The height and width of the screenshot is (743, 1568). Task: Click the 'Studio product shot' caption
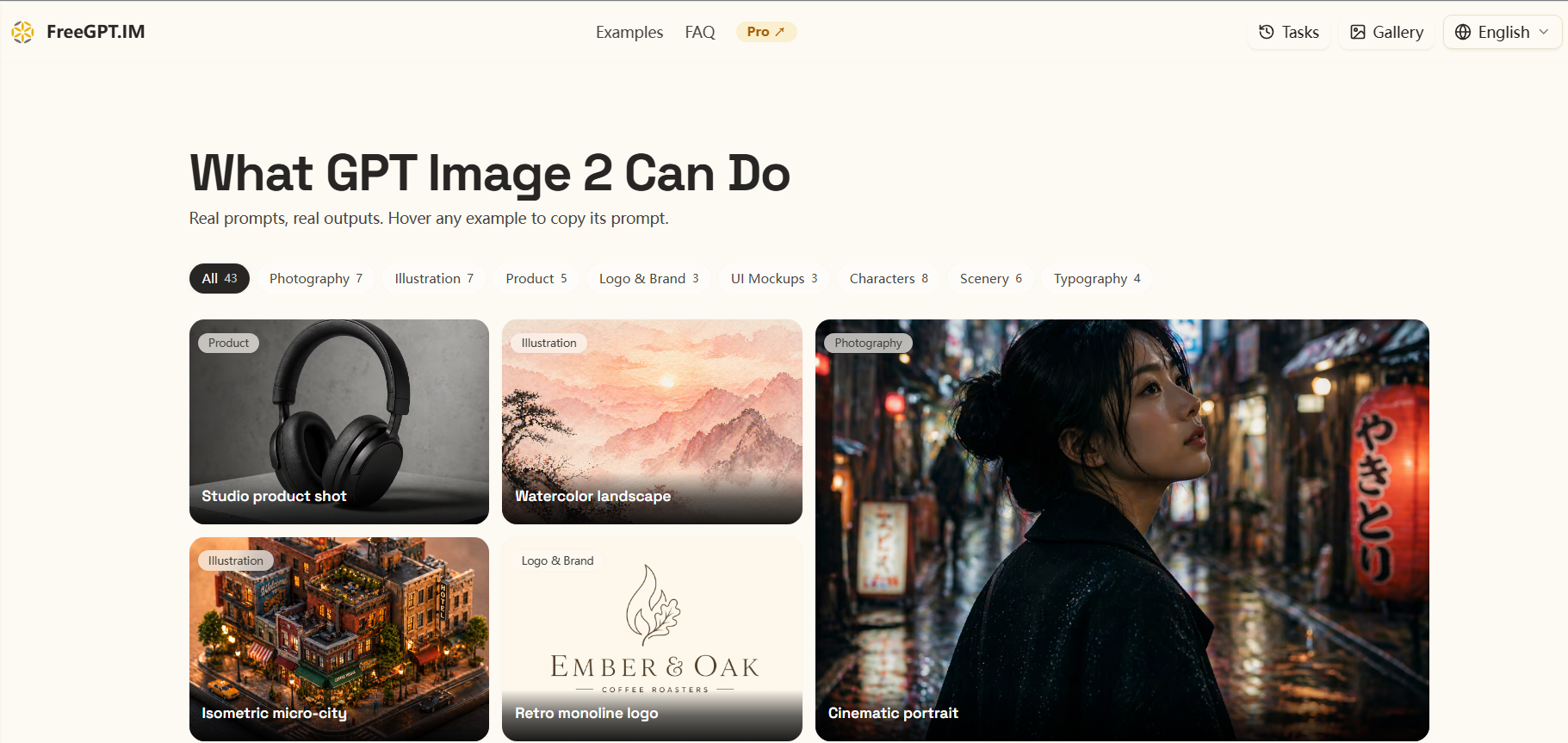pos(274,496)
